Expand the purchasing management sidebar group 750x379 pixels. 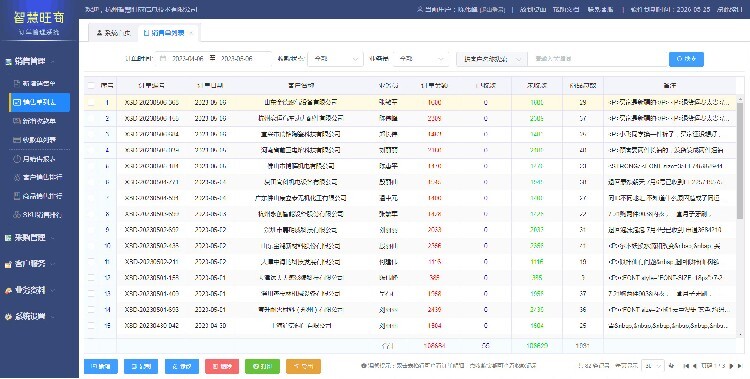[31, 238]
